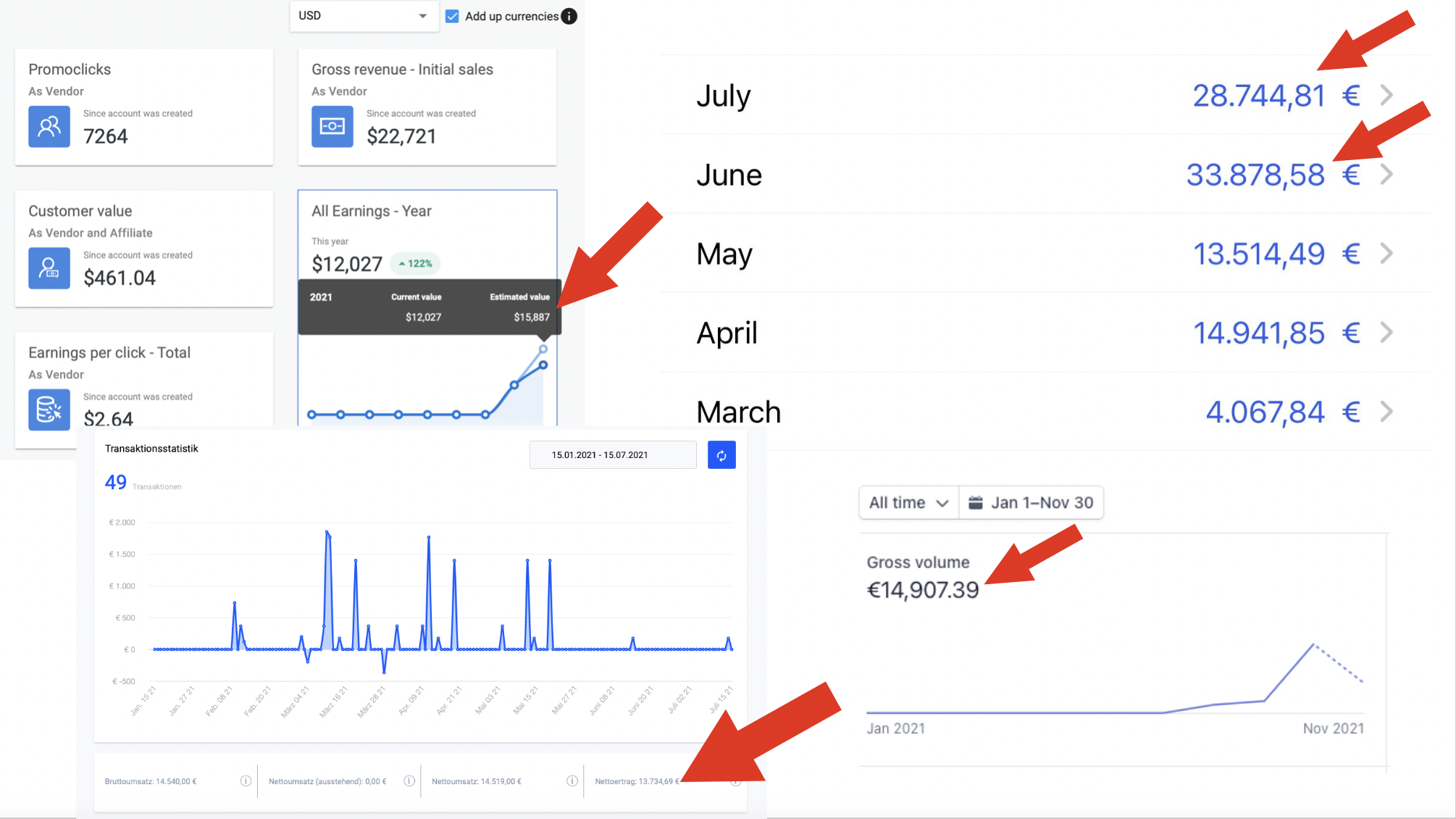
Task: Click info icon next to Add up currencies
Action: (570, 16)
